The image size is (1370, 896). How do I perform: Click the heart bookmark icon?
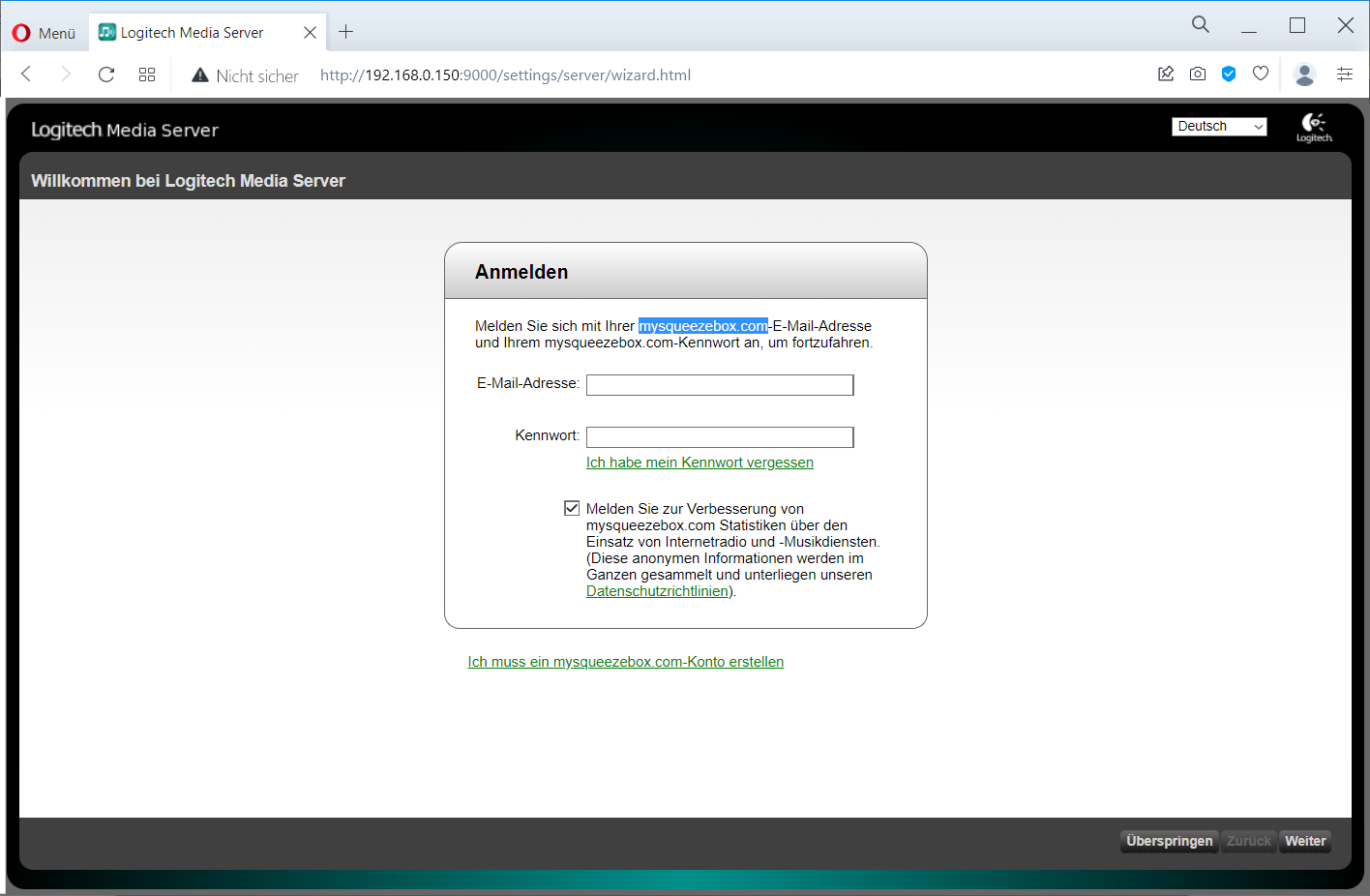tap(1261, 75)
